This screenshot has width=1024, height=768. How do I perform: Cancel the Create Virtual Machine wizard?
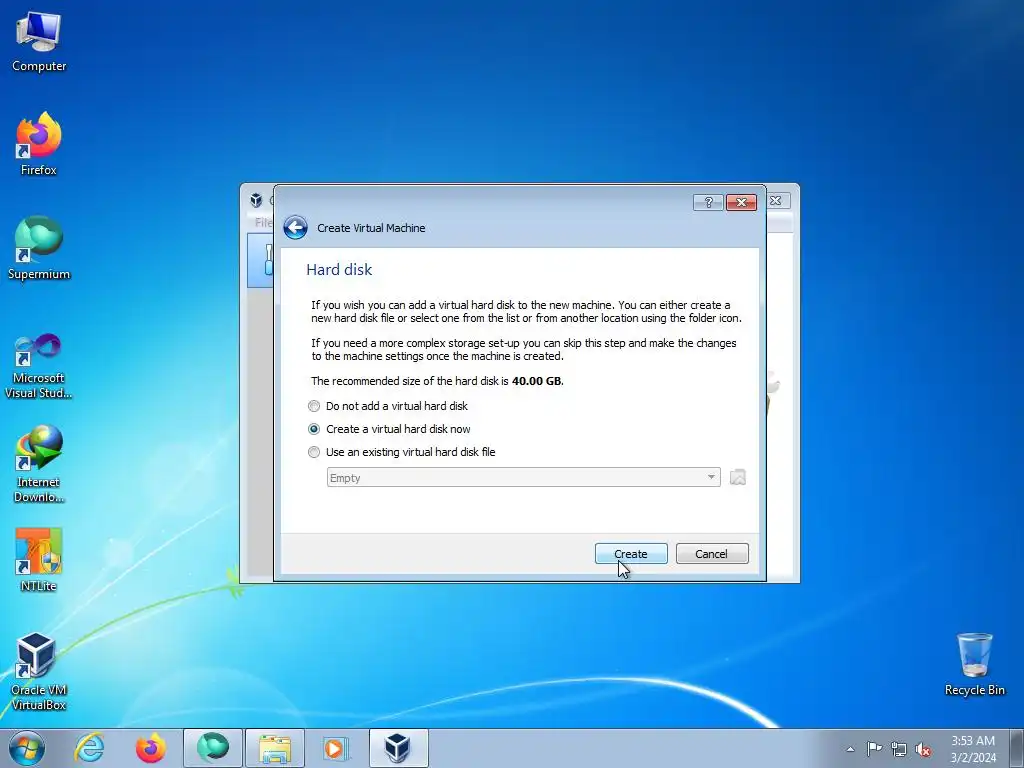[x=711, y=553]
